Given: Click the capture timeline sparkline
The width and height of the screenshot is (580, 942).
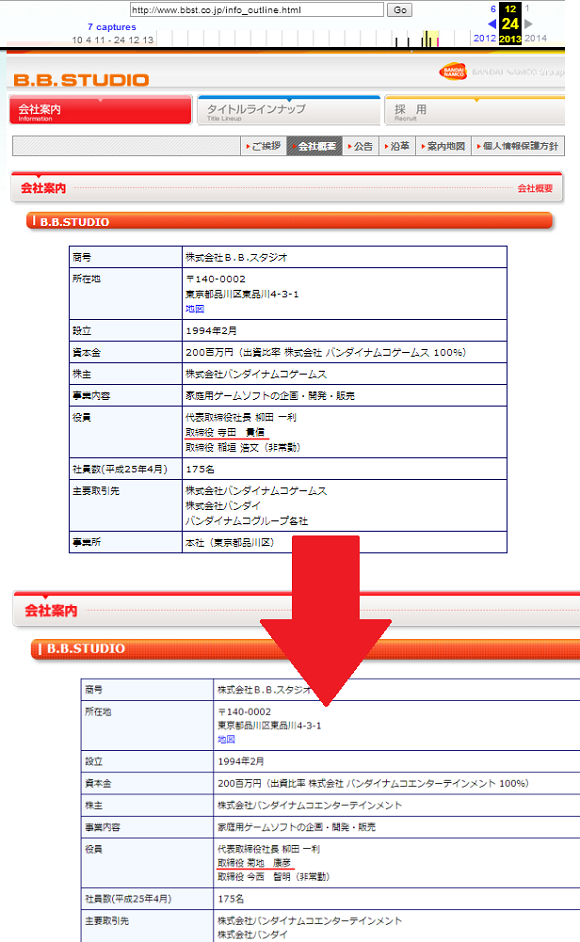Looking at the screenshot, I should [x=313, y=39].
